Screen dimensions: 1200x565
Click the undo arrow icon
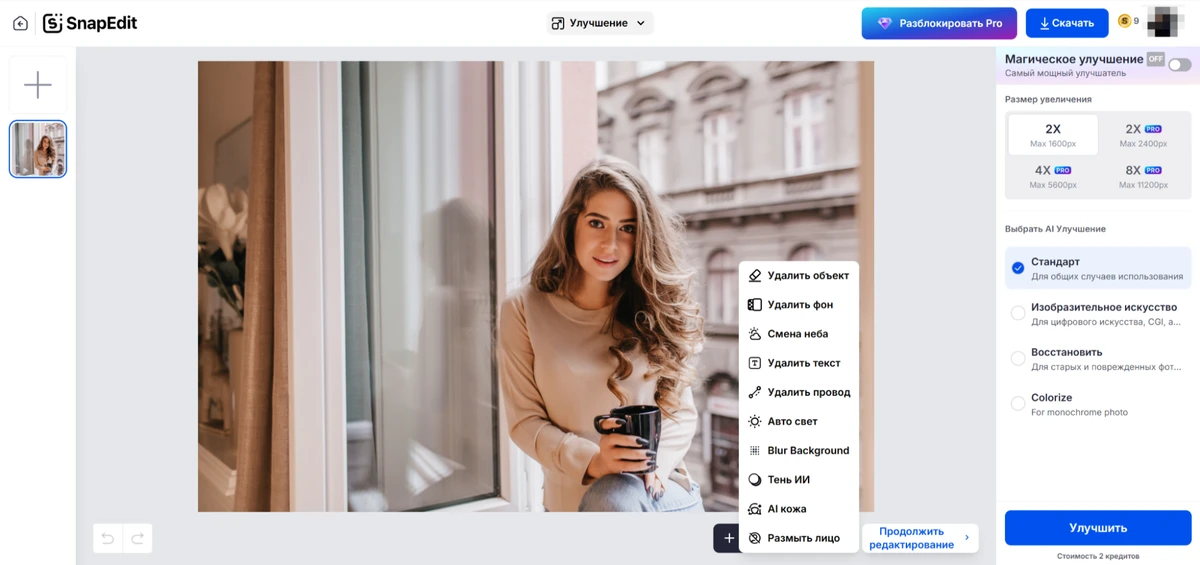click(108, 539)
